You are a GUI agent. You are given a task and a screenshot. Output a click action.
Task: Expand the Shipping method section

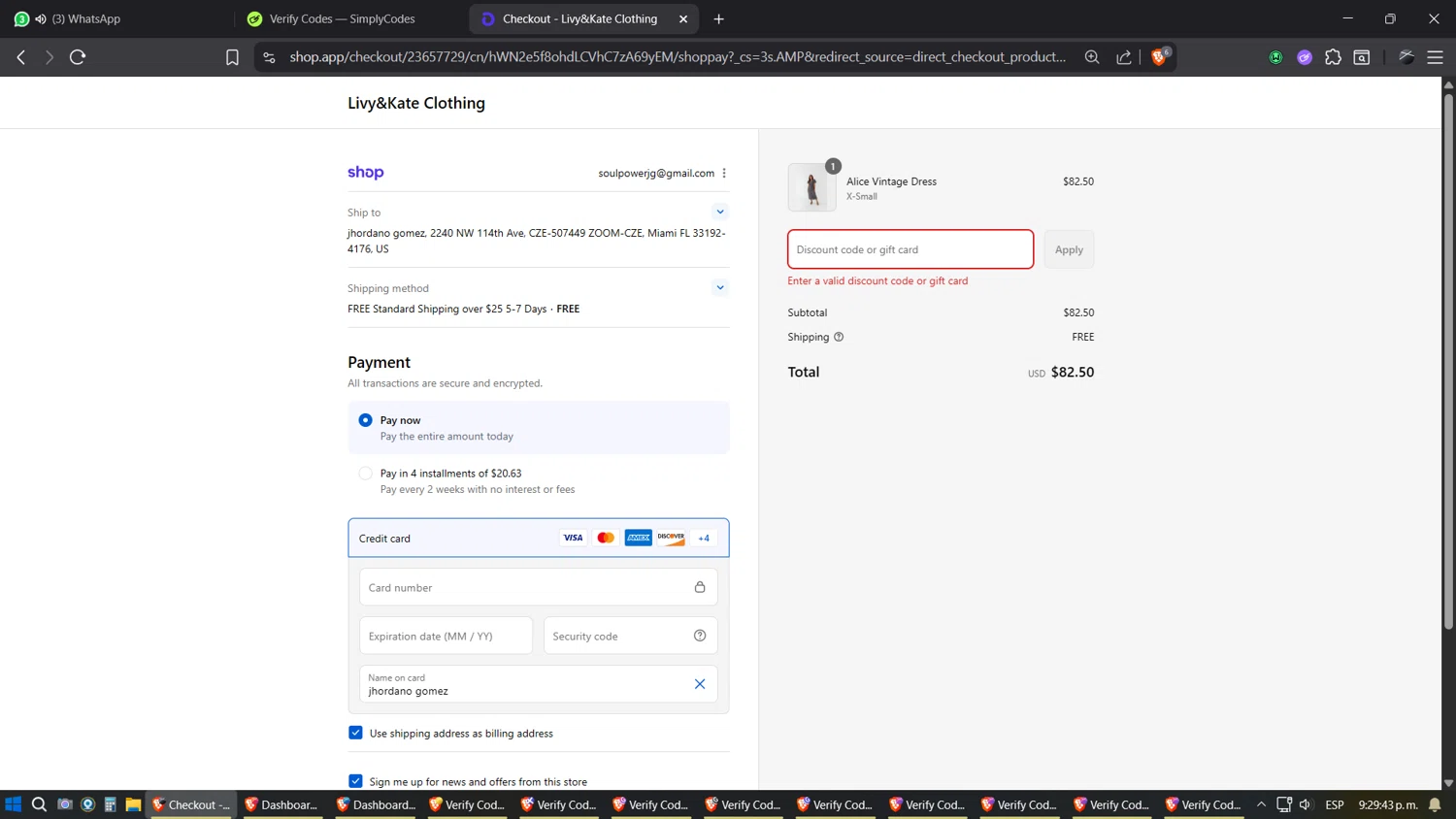pyautogui.click(x=720, y=287)
